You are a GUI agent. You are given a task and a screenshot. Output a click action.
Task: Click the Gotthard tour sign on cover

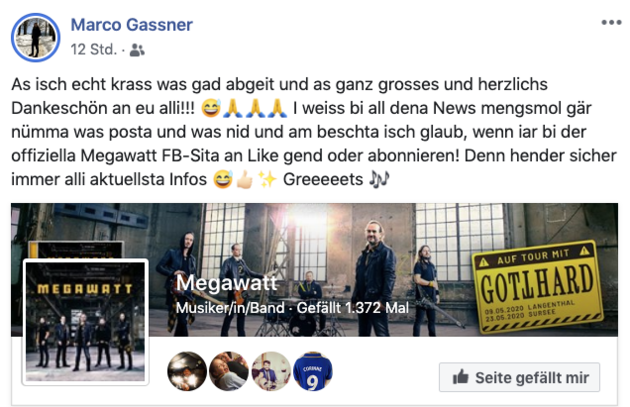[x=538, y=287]
